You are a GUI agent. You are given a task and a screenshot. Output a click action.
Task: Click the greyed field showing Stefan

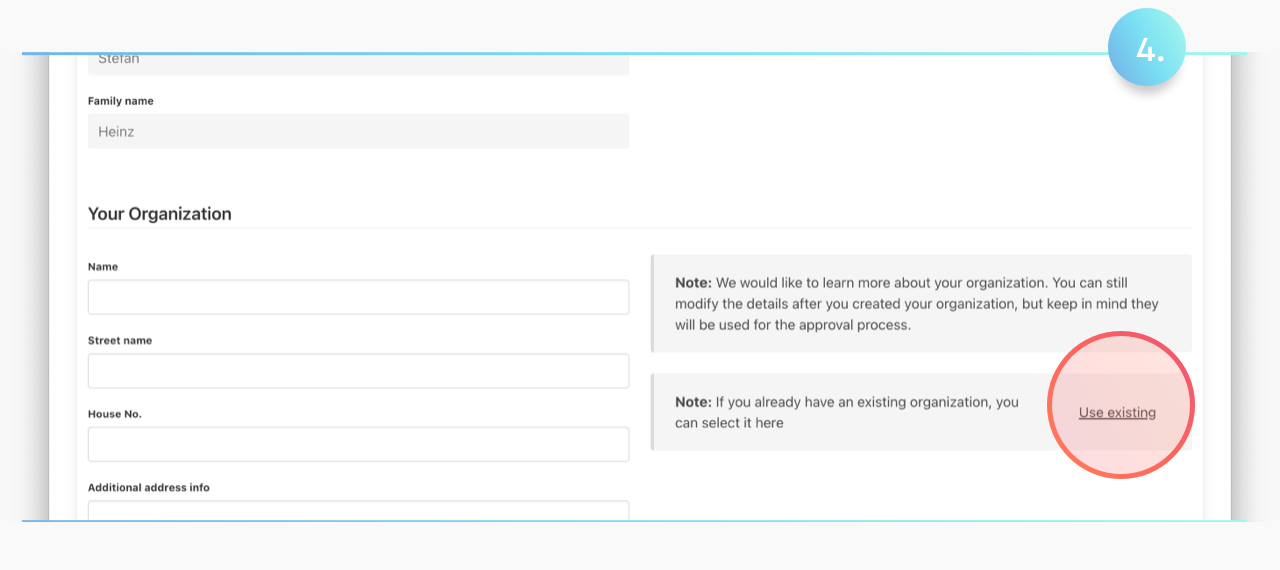click(x=358, y=63)
